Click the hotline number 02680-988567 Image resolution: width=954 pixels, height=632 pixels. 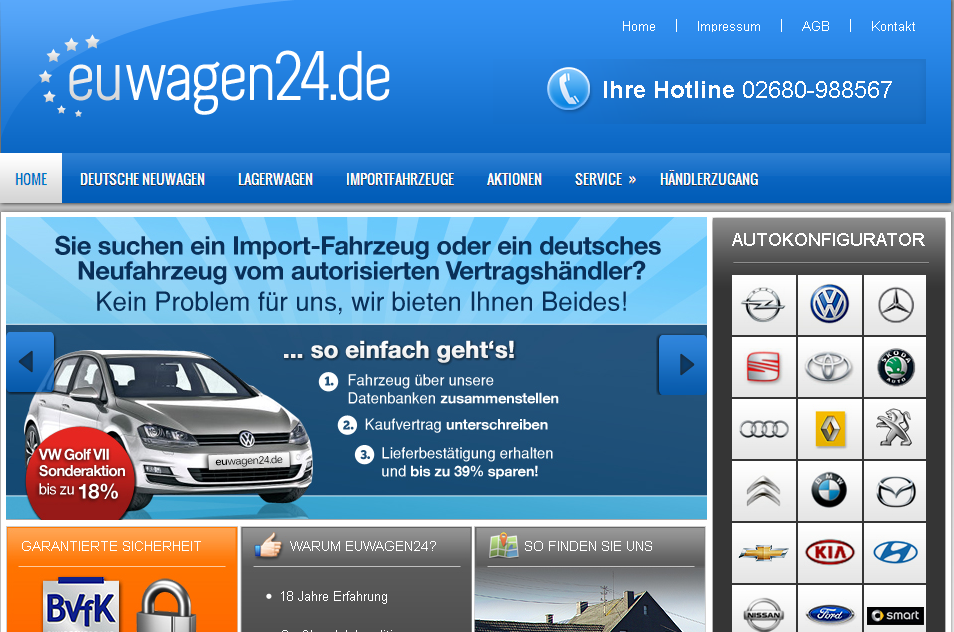coord(817,90)
